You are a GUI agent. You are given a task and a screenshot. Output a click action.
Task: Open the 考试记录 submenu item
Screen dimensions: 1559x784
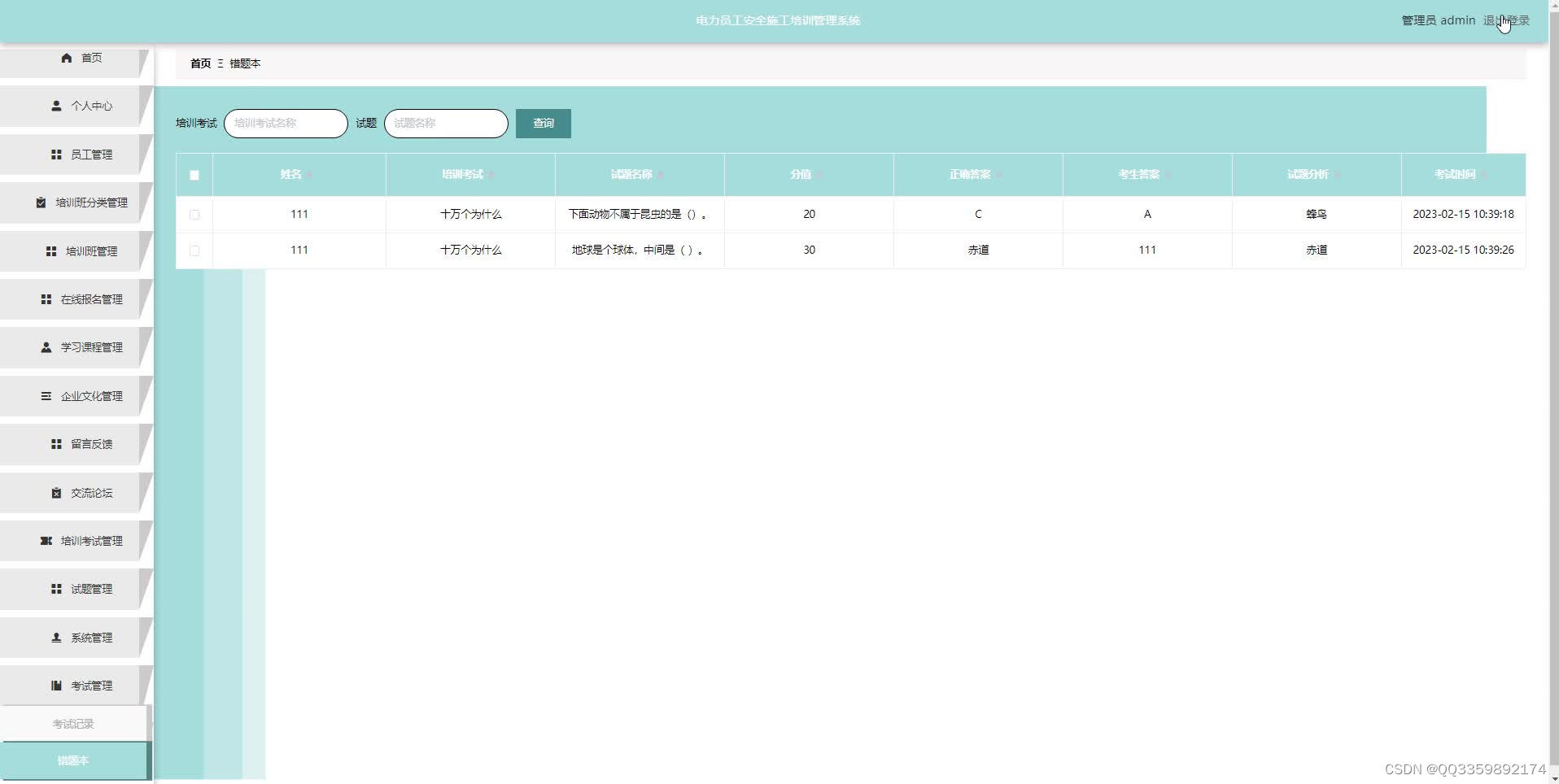[73, 724]
